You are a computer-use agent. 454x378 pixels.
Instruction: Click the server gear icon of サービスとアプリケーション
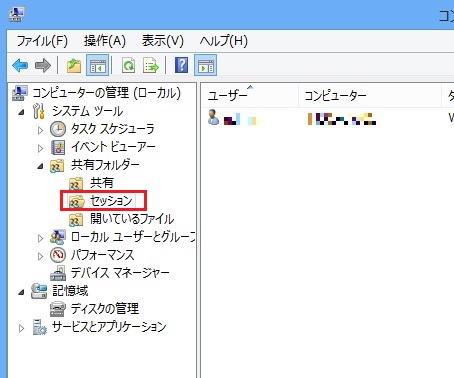click(40, 327)
